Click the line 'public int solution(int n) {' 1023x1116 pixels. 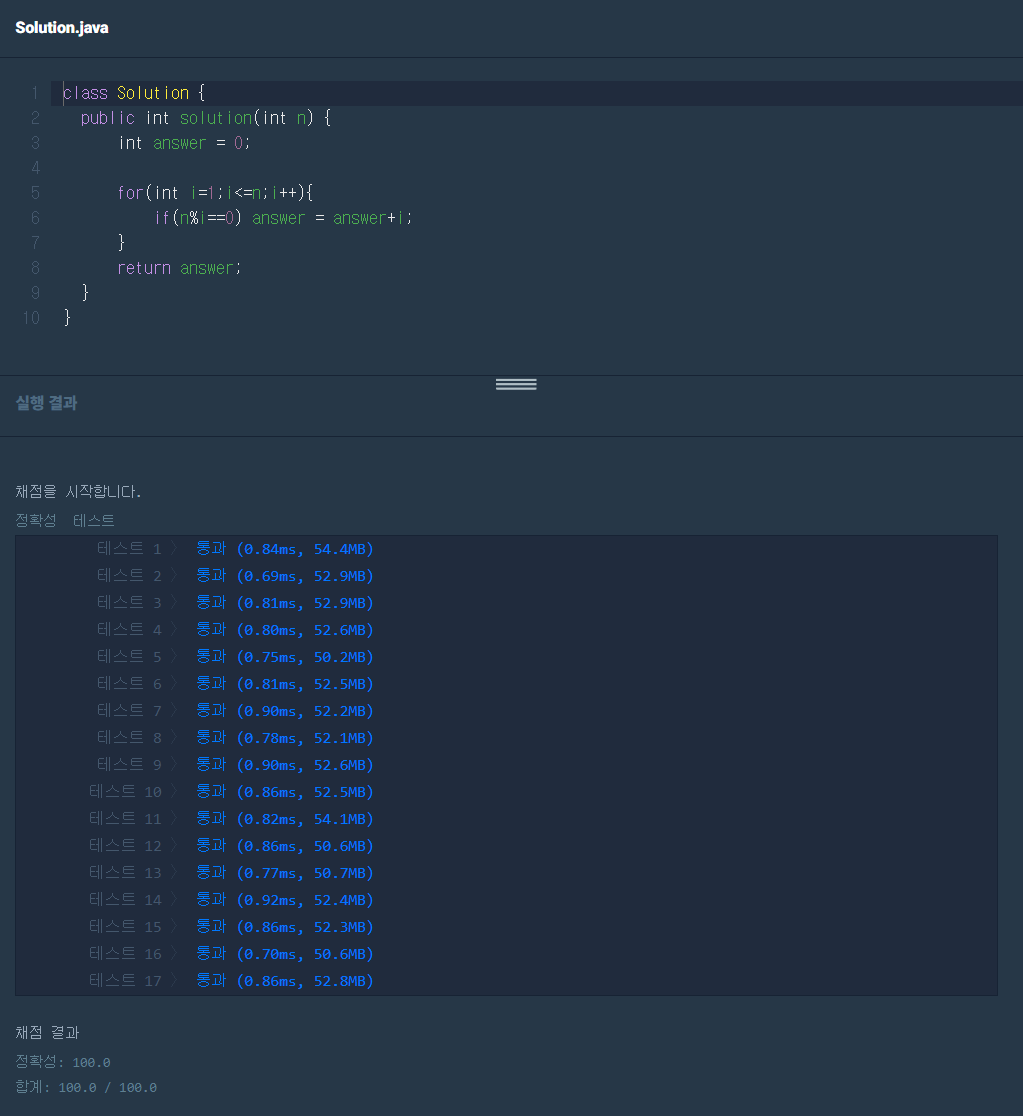click(206, 118)
